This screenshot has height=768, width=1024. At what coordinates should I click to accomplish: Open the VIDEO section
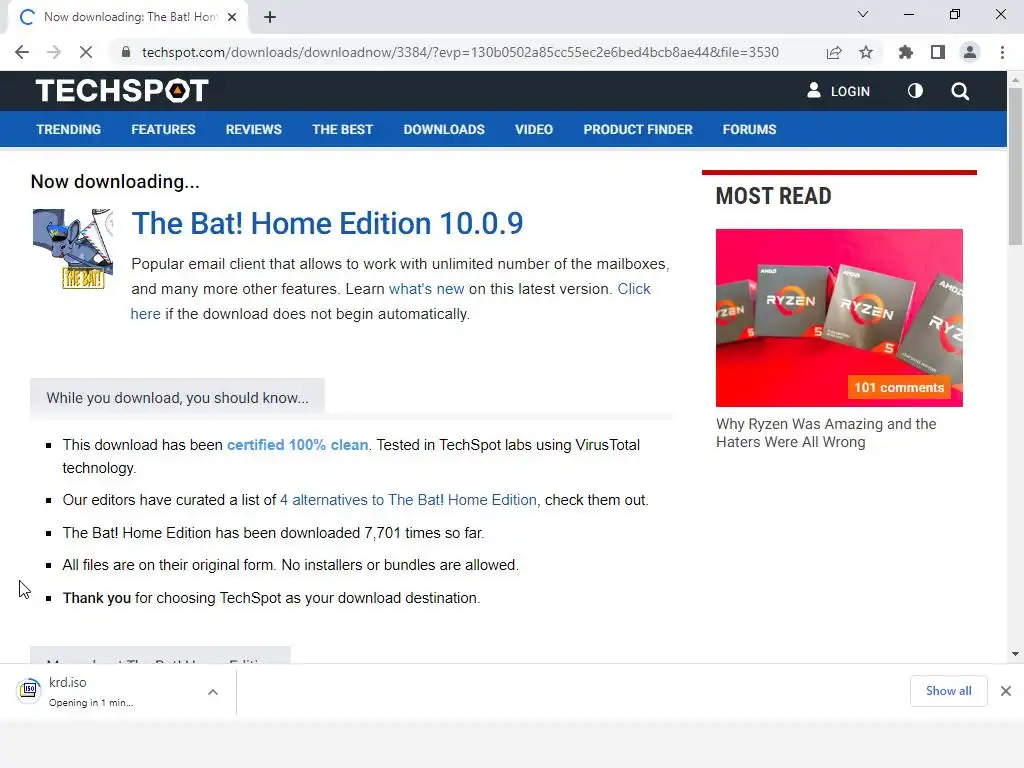(x=534, y=129)
